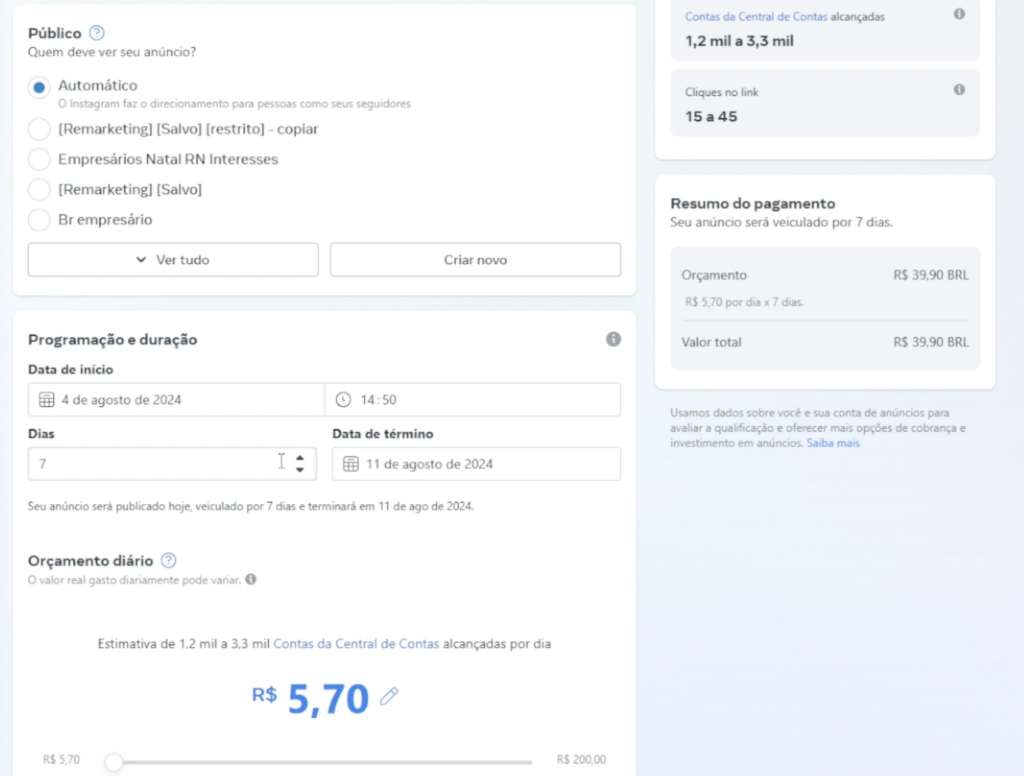This screenshot has height=776, width=1024.
Task: Click the info icon for Cliques no link
Action: [959, 90]
